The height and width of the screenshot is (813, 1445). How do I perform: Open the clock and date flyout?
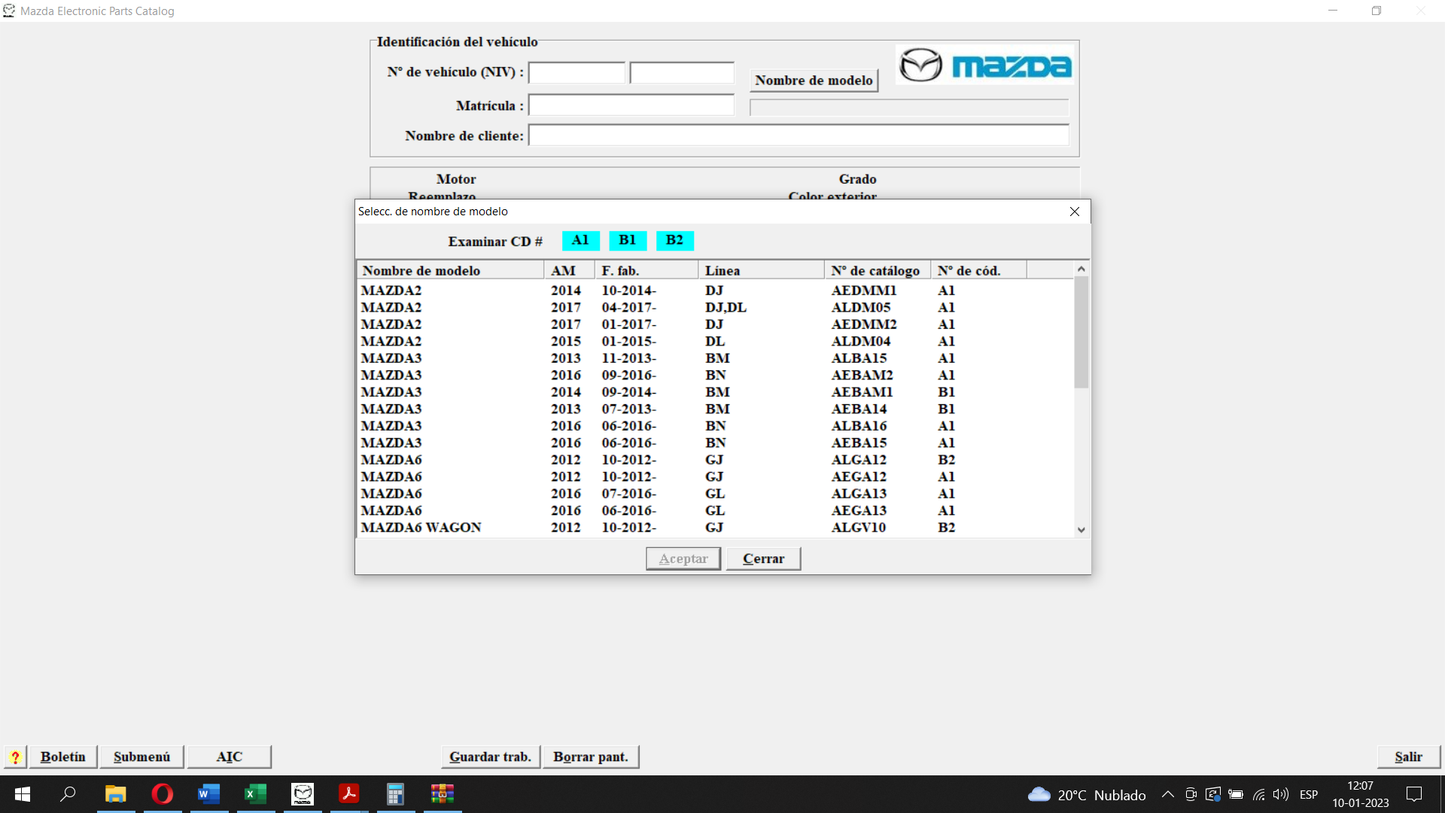1360,795
